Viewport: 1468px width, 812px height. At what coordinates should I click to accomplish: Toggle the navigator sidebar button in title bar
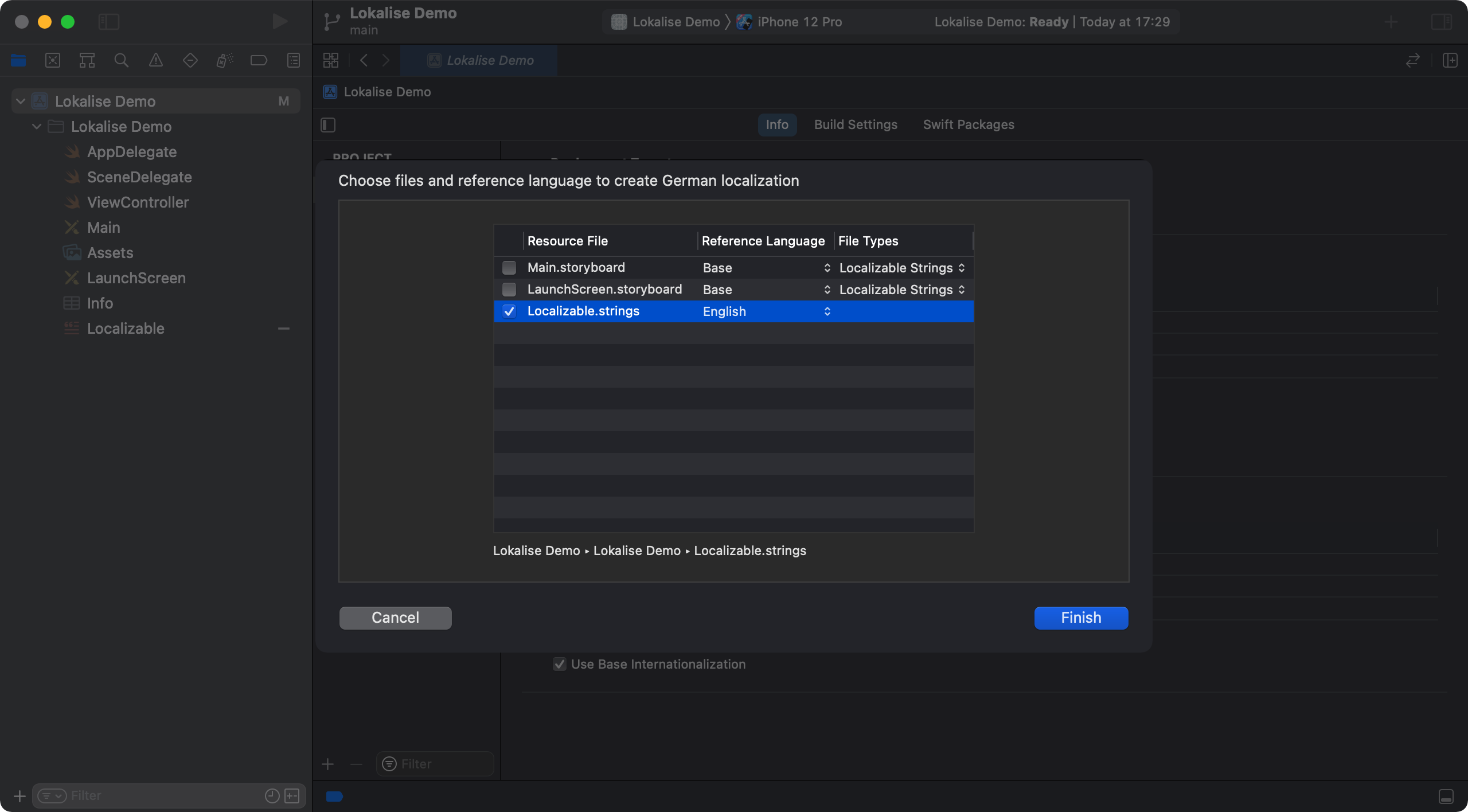tap(109, 22)
